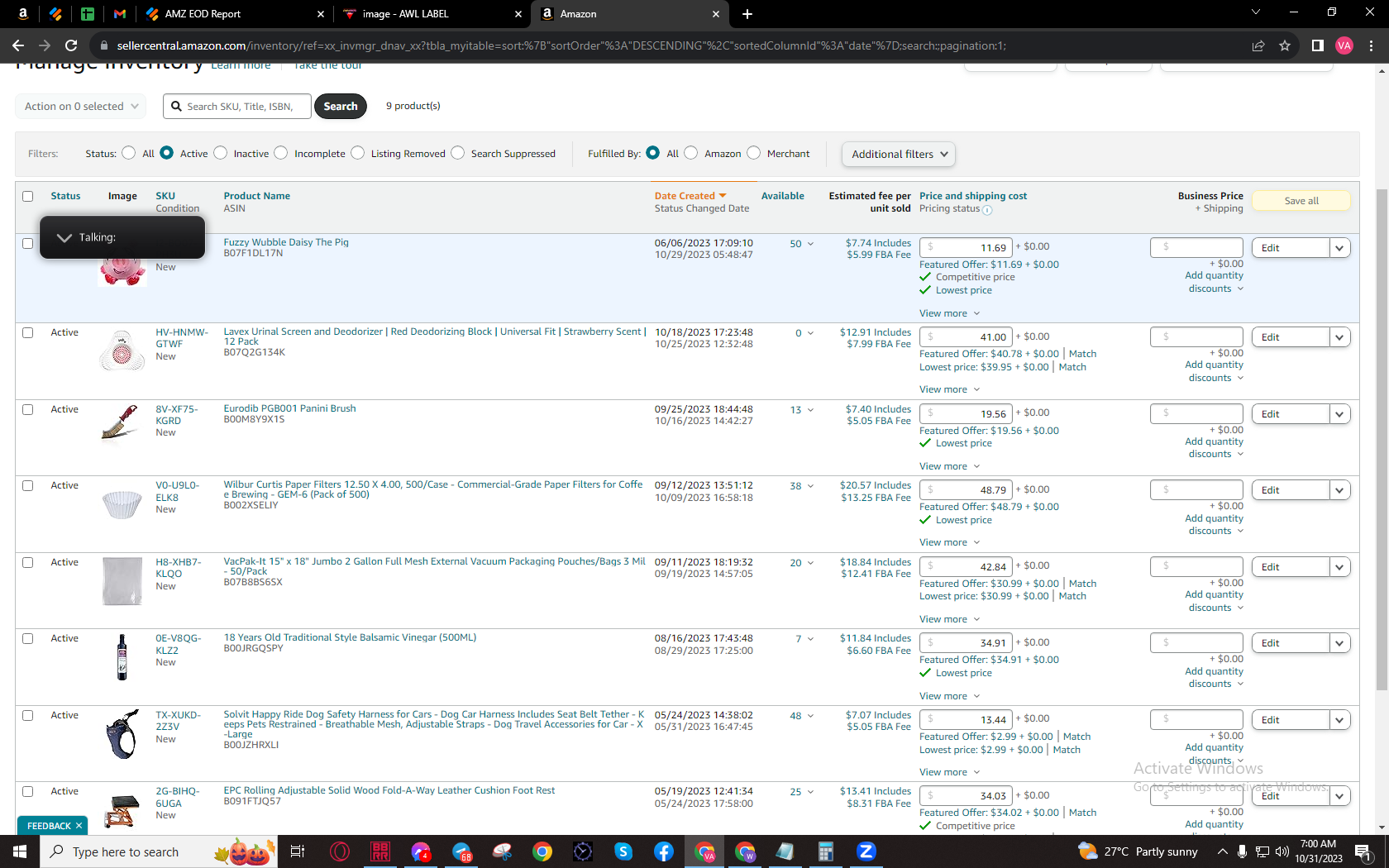Click the share page icon in address bar
The height and width of the screenshot is (868, 1389).
1258,45
